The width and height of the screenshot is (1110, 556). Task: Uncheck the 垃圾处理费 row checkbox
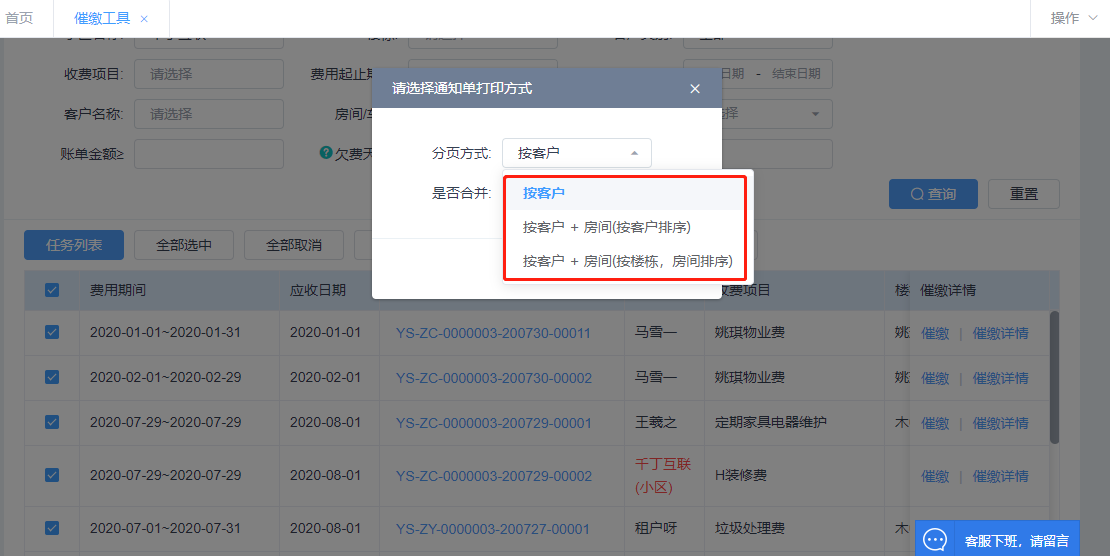pos(52,528)
